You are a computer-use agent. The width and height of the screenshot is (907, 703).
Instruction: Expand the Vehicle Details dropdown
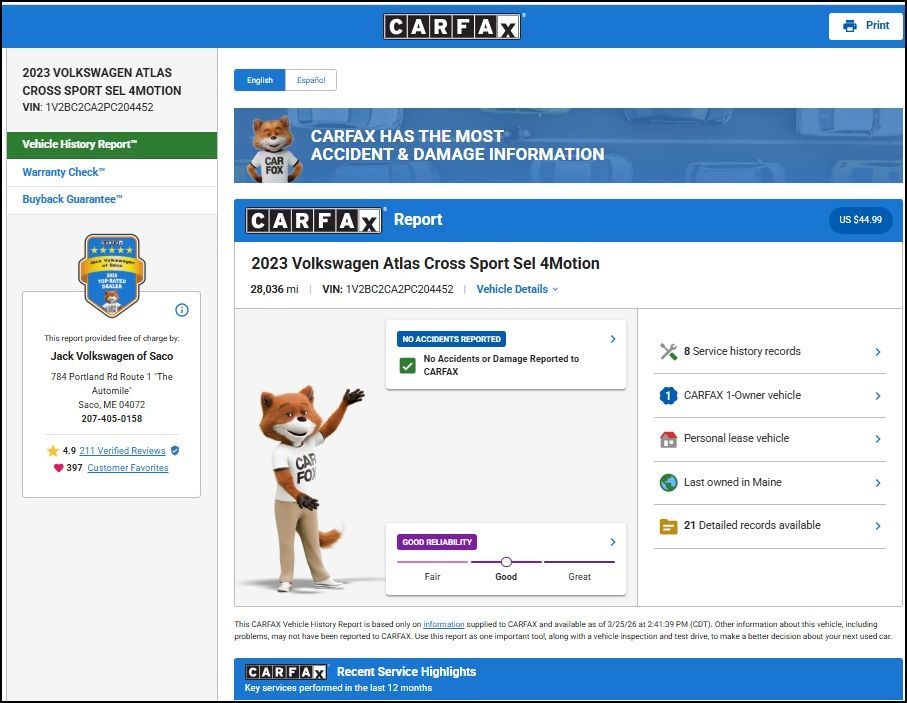[x=517, y=289]
